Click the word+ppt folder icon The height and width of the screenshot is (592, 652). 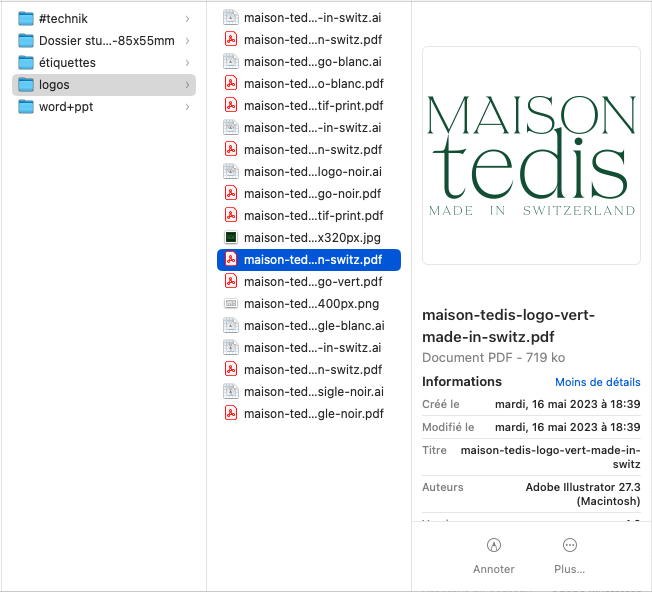coord(26,107)
